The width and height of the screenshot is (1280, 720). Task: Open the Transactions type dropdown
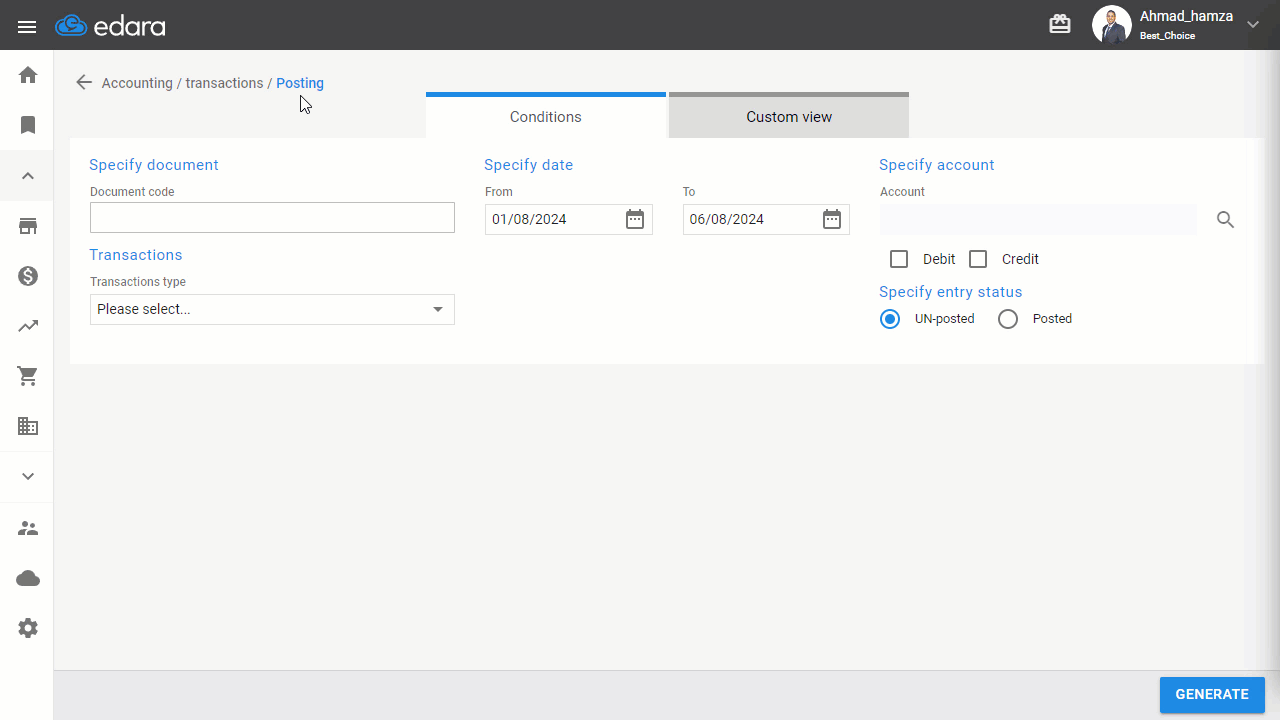click(272, 309)
